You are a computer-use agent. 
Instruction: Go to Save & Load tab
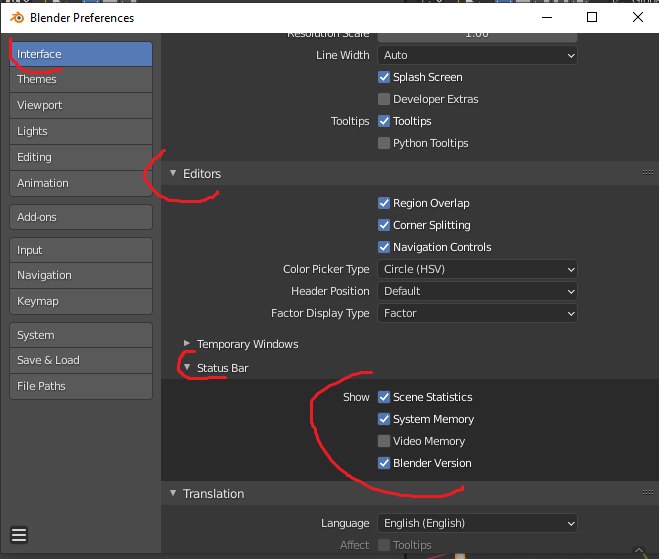[81, 360]
